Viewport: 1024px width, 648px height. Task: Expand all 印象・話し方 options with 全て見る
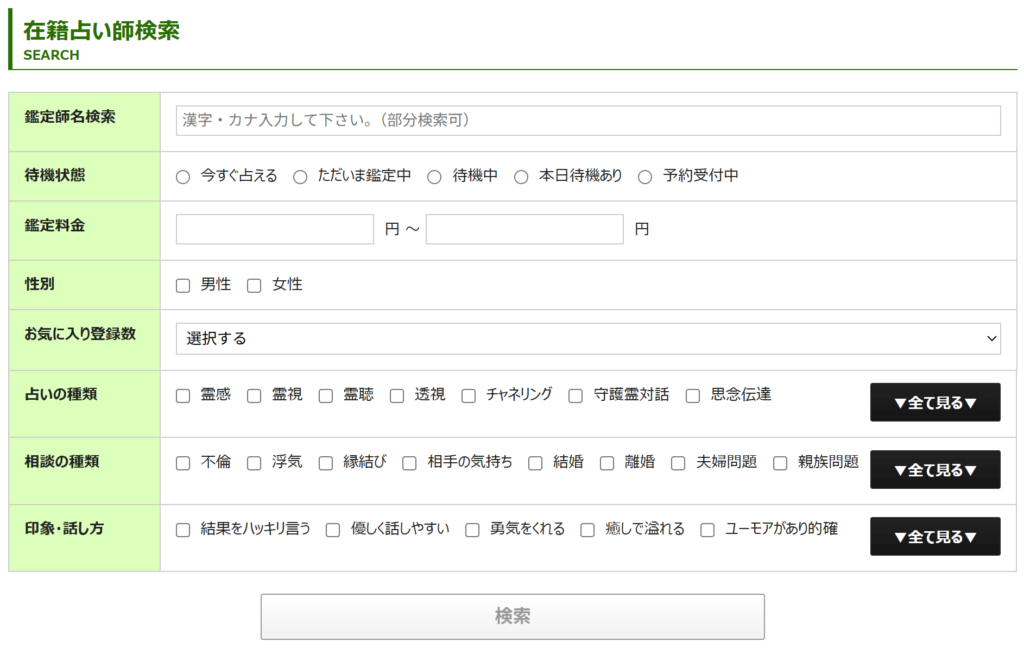[x=935, y=536]
